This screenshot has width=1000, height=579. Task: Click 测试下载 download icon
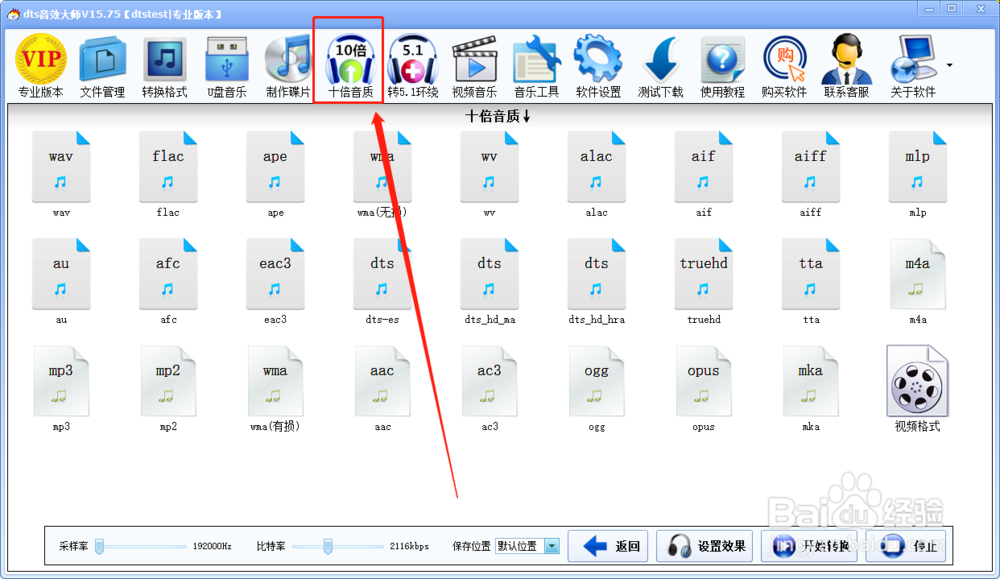pos(660,66)
